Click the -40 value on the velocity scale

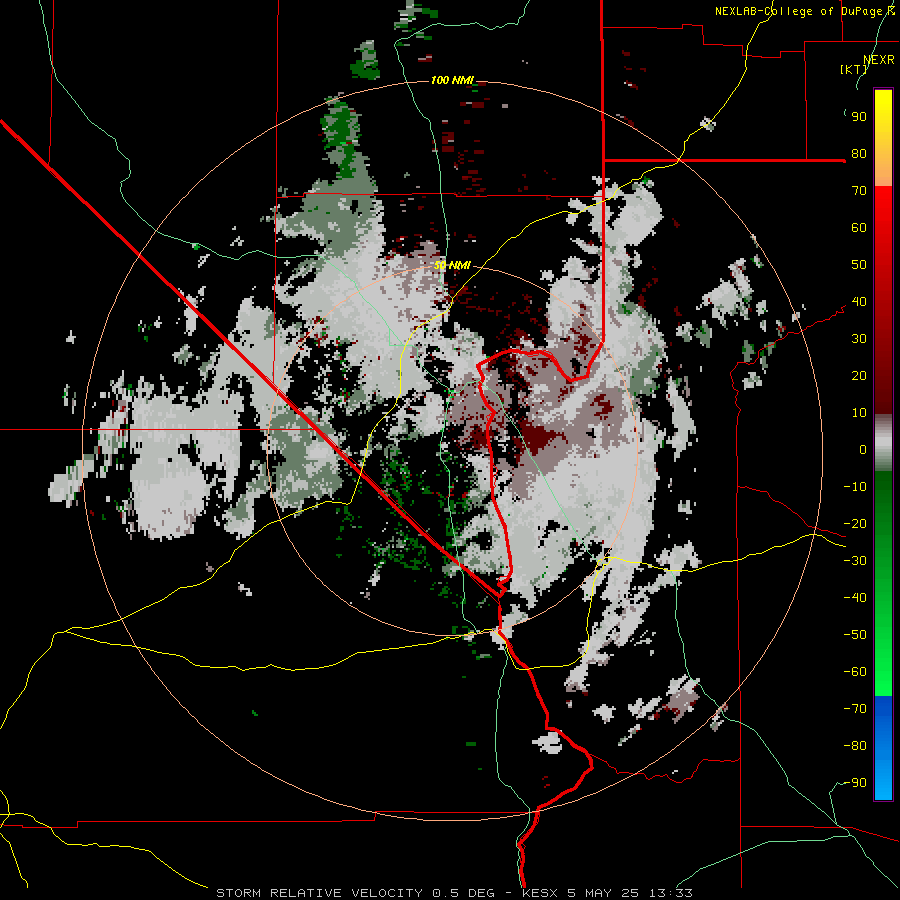855,598
